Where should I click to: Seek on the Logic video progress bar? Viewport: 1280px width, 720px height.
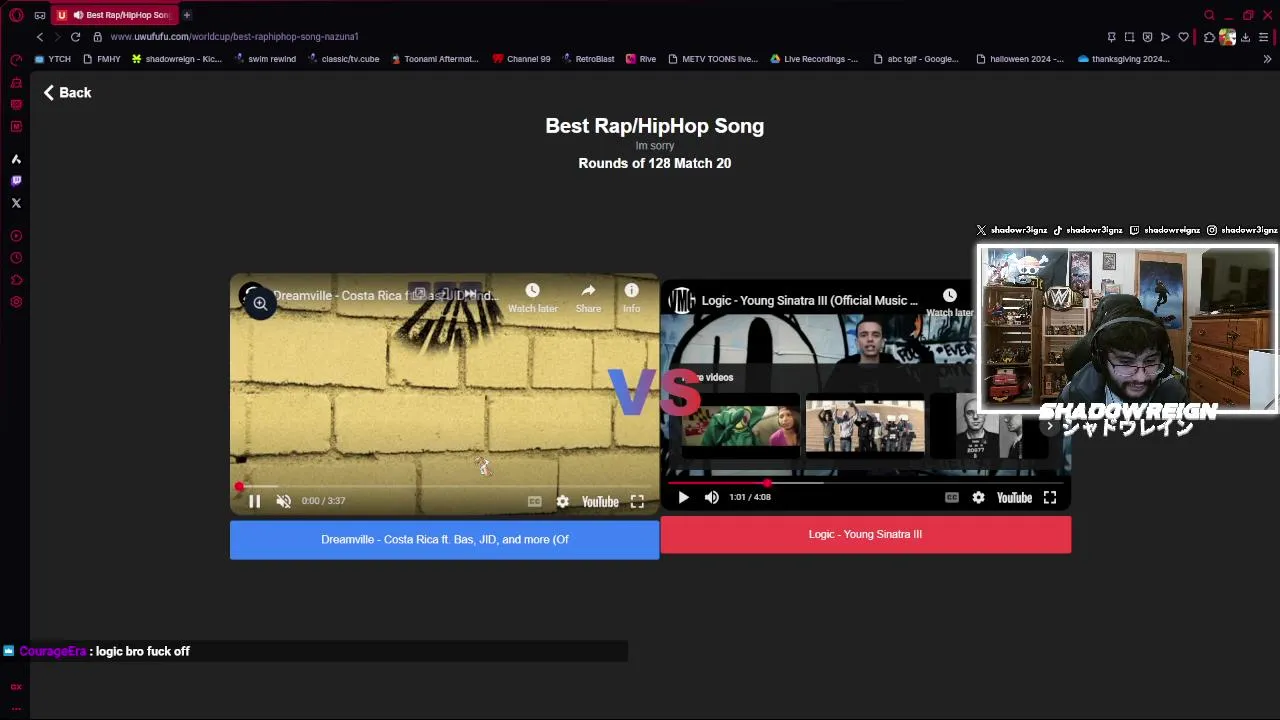coord(865,483)
